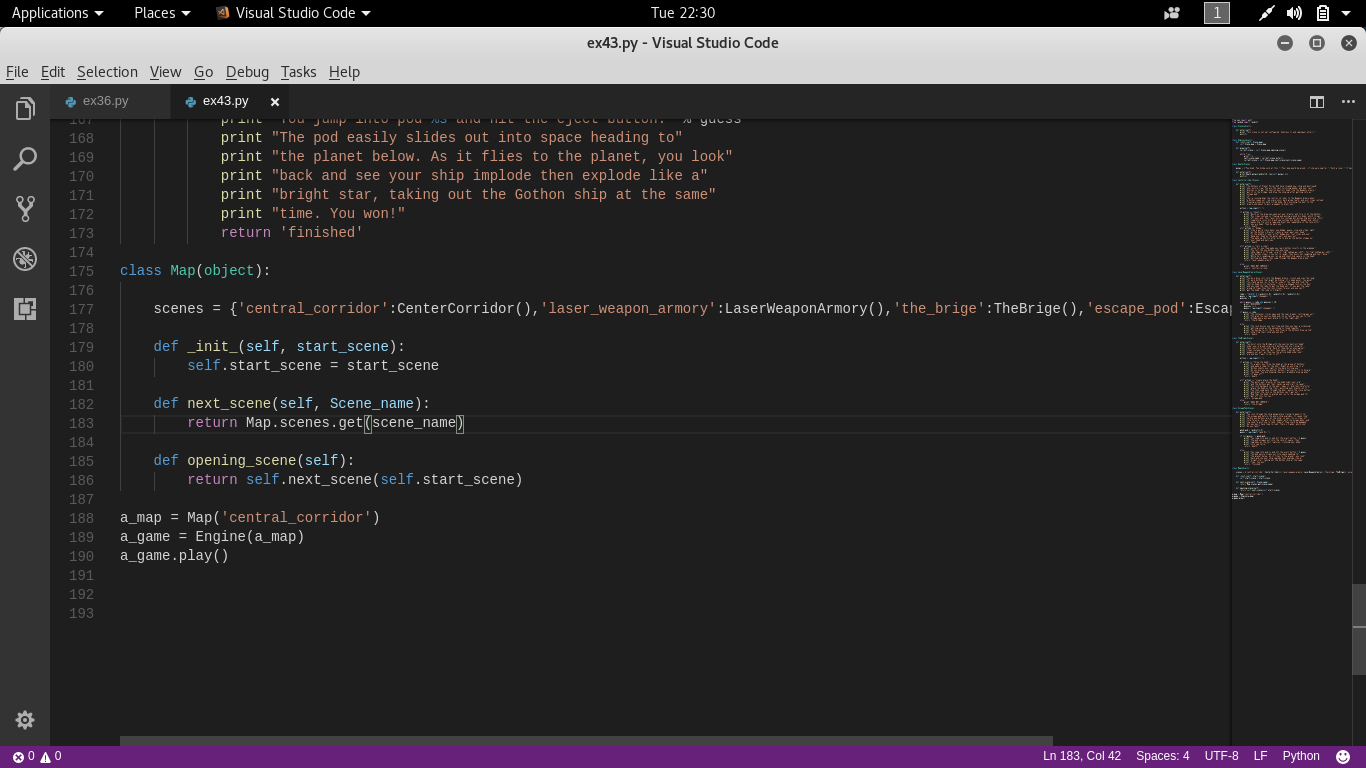Click errors and warnings status indicator
Viewport: 1366px width, 768px height.
point(36,757)
